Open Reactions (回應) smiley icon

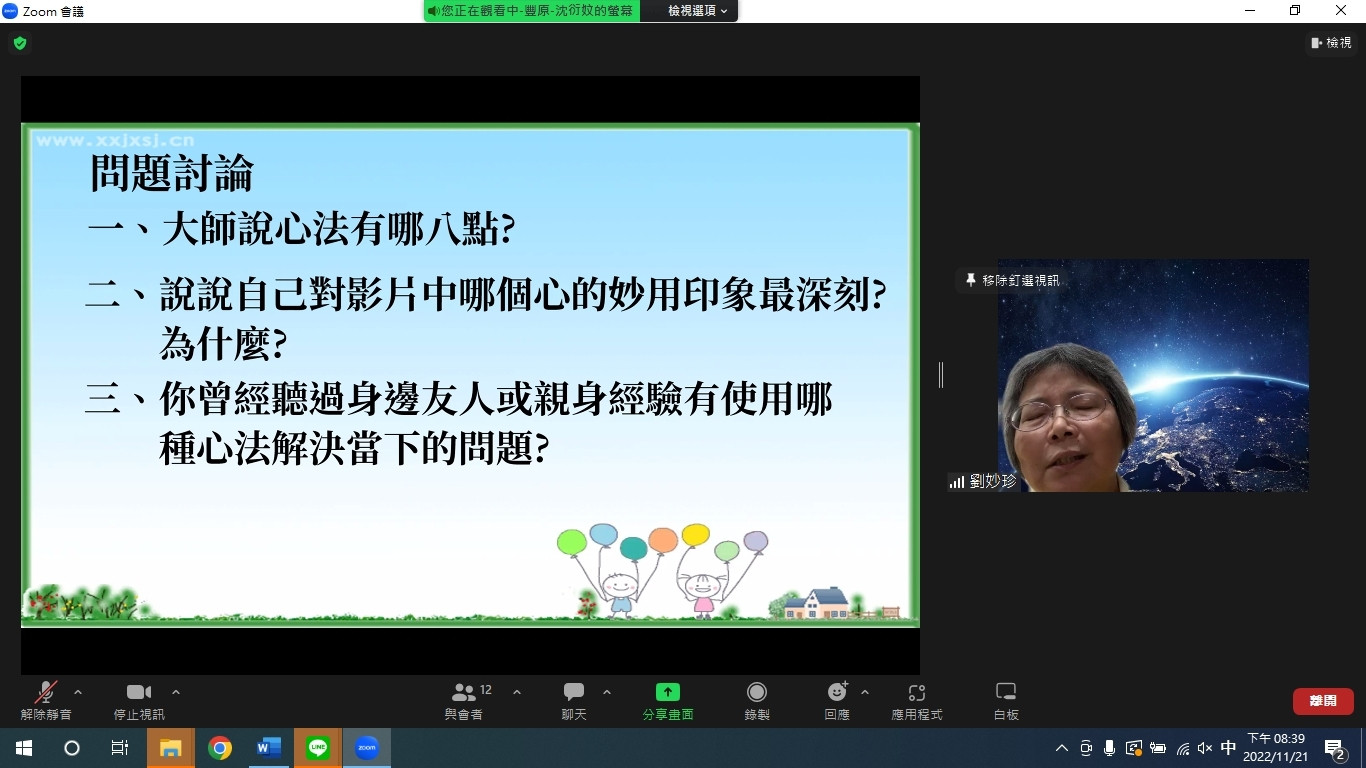(837, 692)
